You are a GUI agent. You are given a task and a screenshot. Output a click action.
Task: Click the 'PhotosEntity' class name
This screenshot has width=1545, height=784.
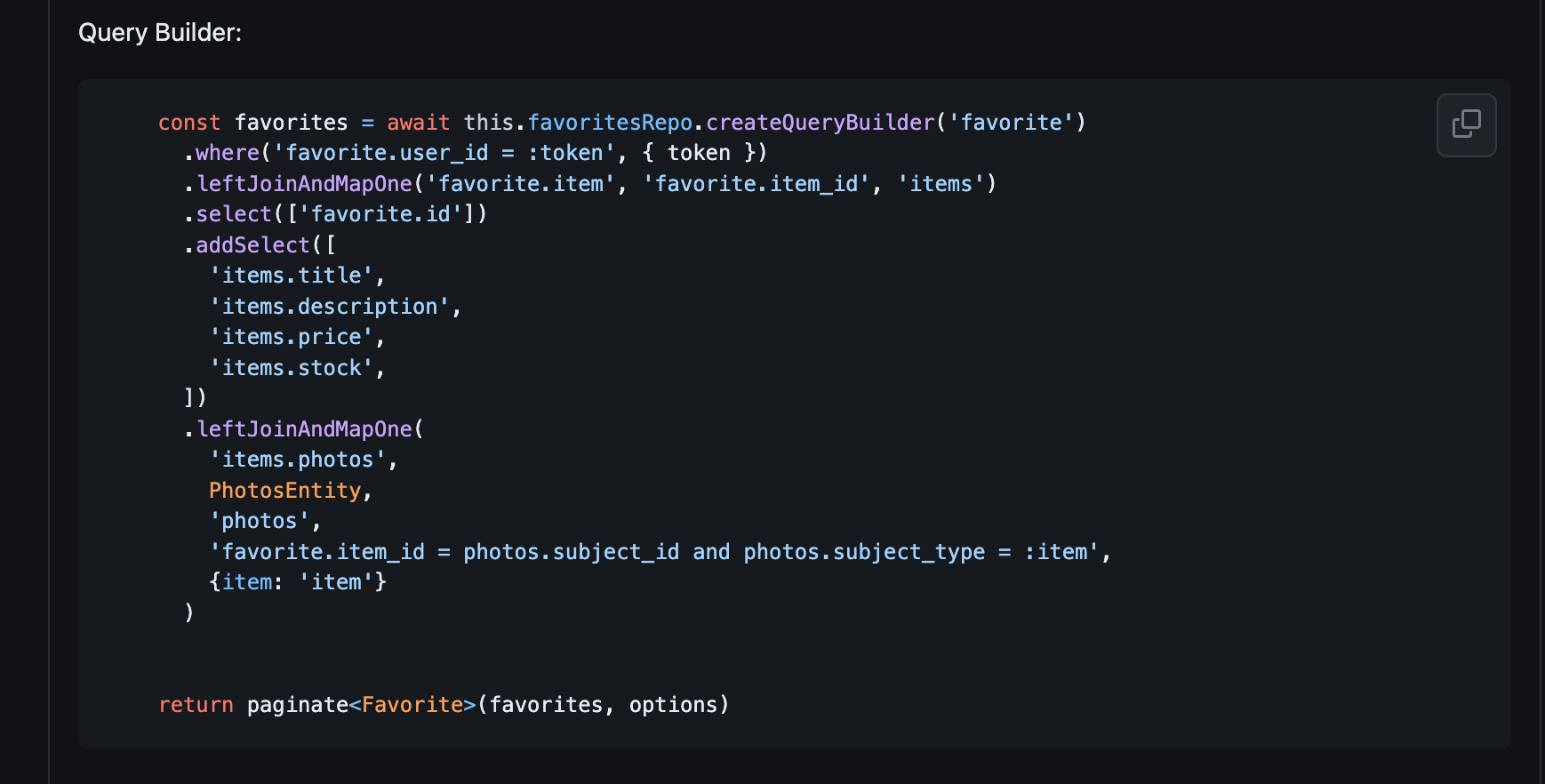(285, 491)
